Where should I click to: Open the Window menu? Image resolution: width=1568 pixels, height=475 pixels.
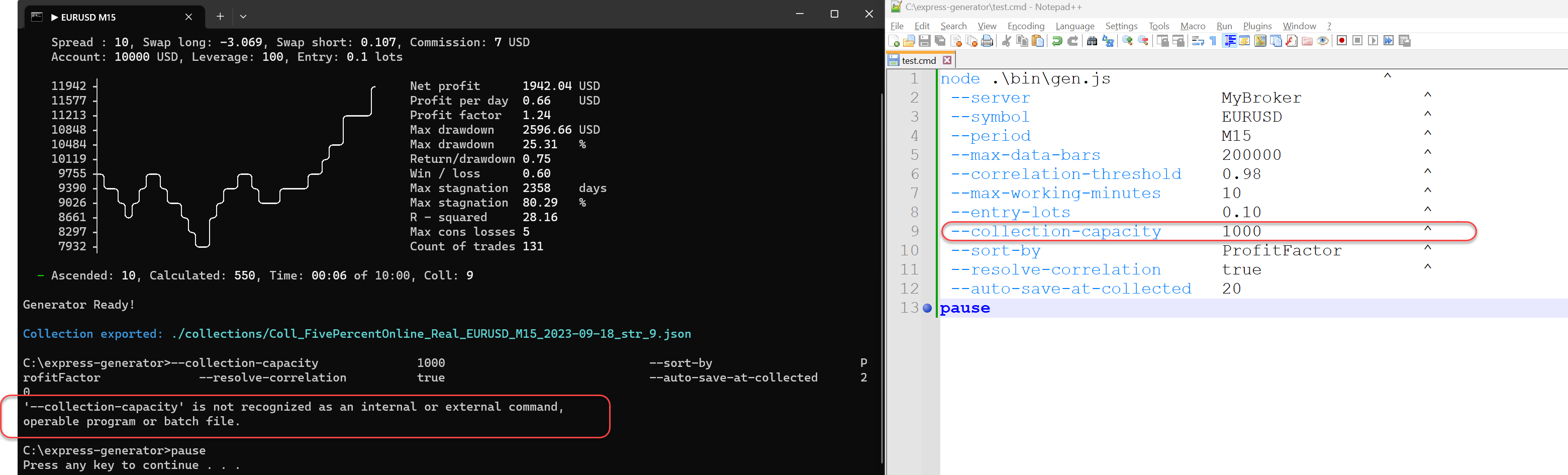[x=1299, y=26]
